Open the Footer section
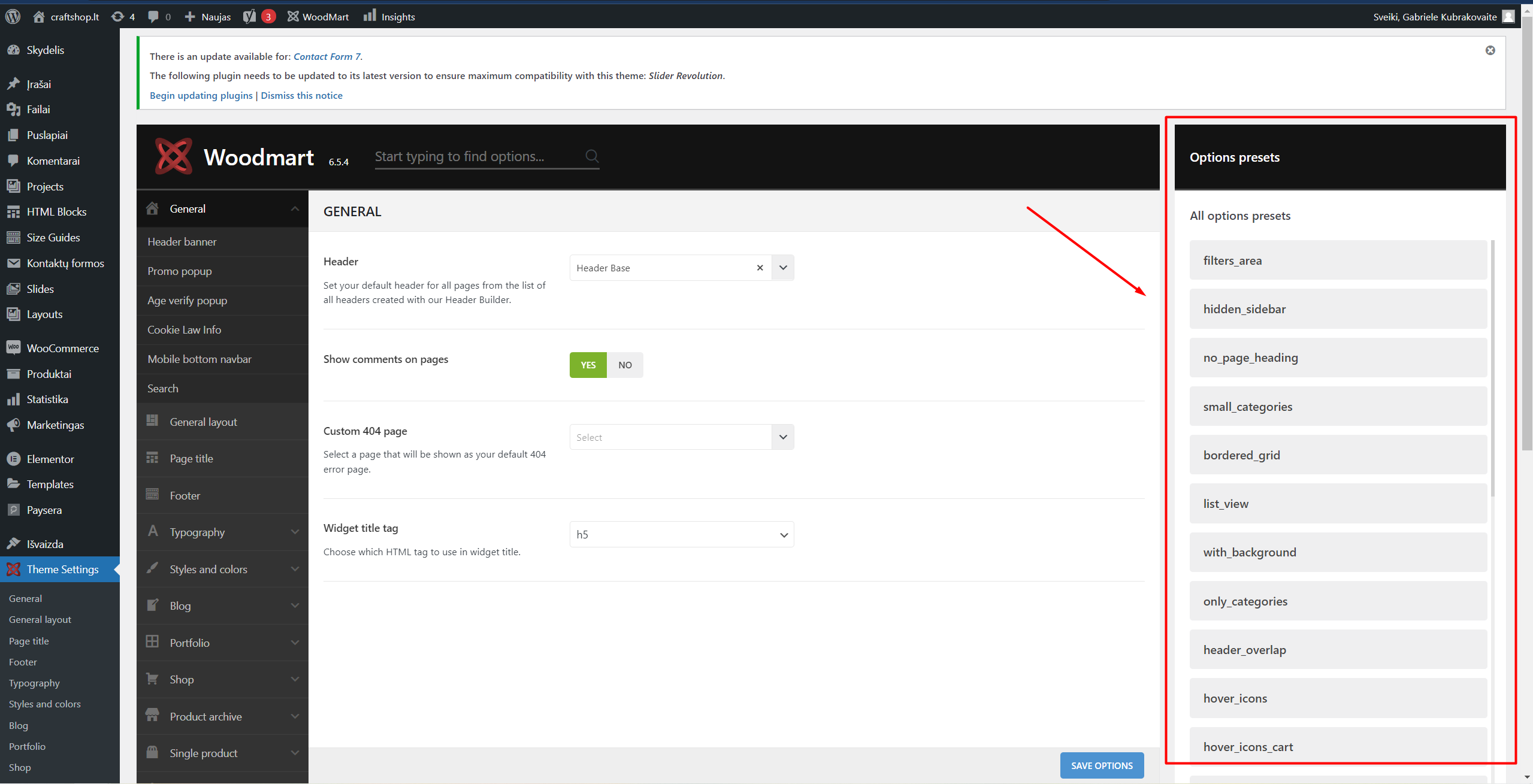This screenshot has height=784, width=1533. click(222, 495)
